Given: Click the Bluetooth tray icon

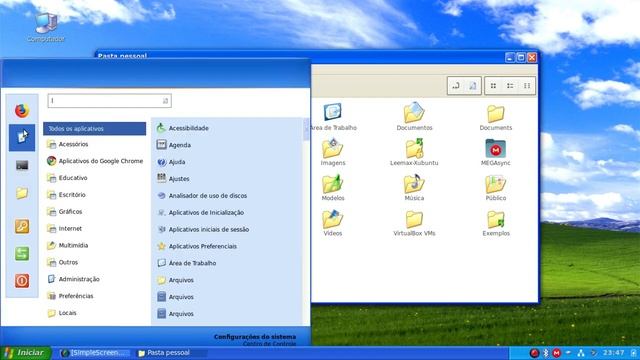Looking at the screenshot, I should 546,353.
